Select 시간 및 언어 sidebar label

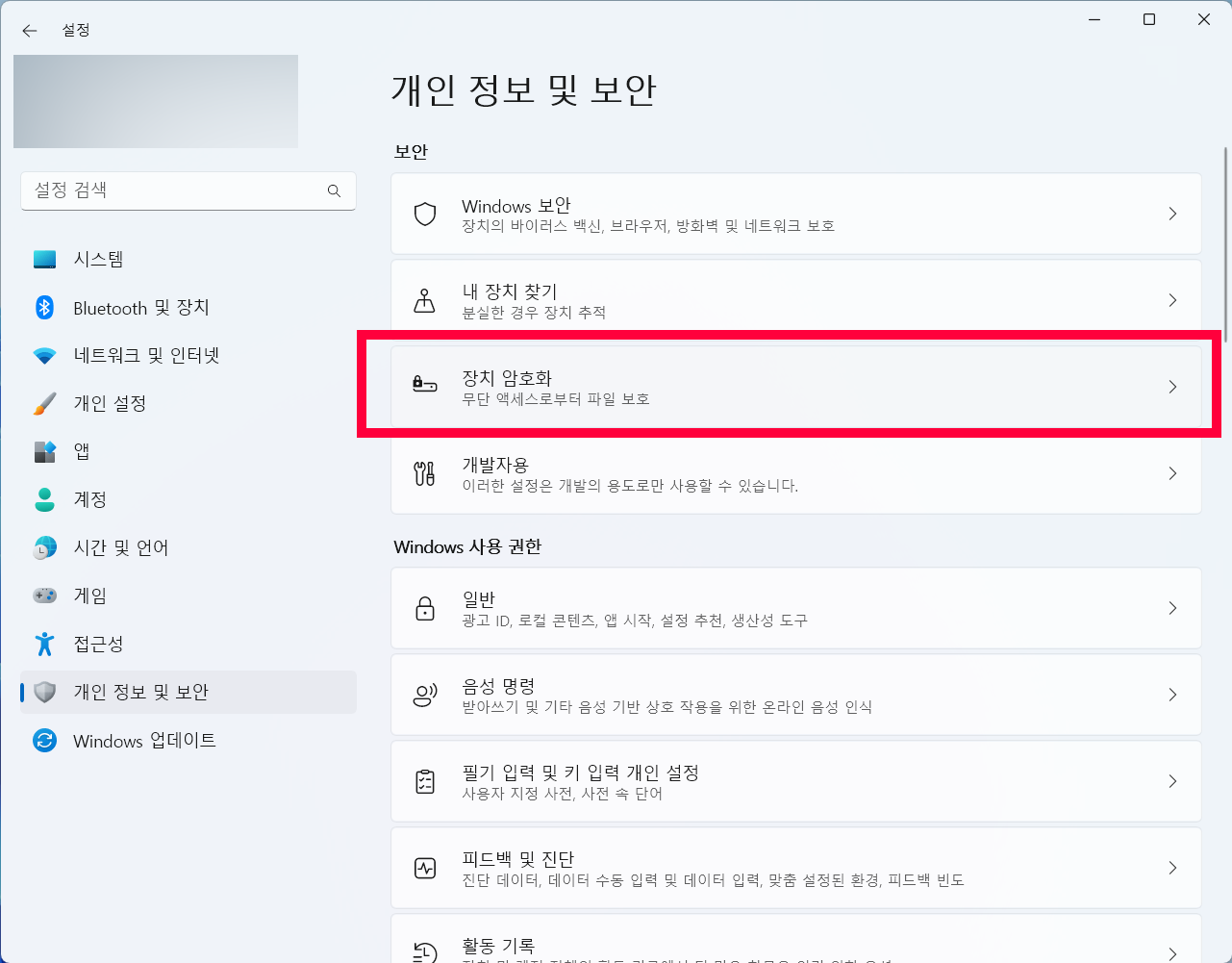121,547
